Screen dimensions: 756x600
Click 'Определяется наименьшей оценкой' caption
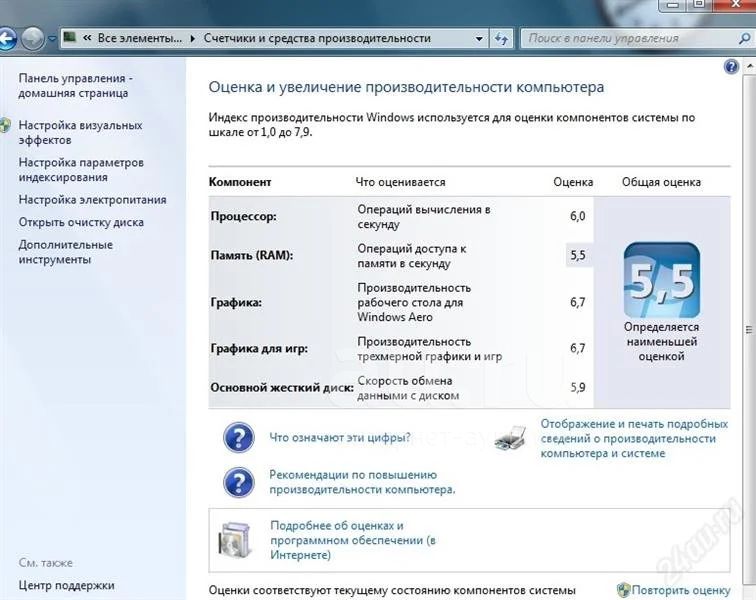tap(661, 341)
